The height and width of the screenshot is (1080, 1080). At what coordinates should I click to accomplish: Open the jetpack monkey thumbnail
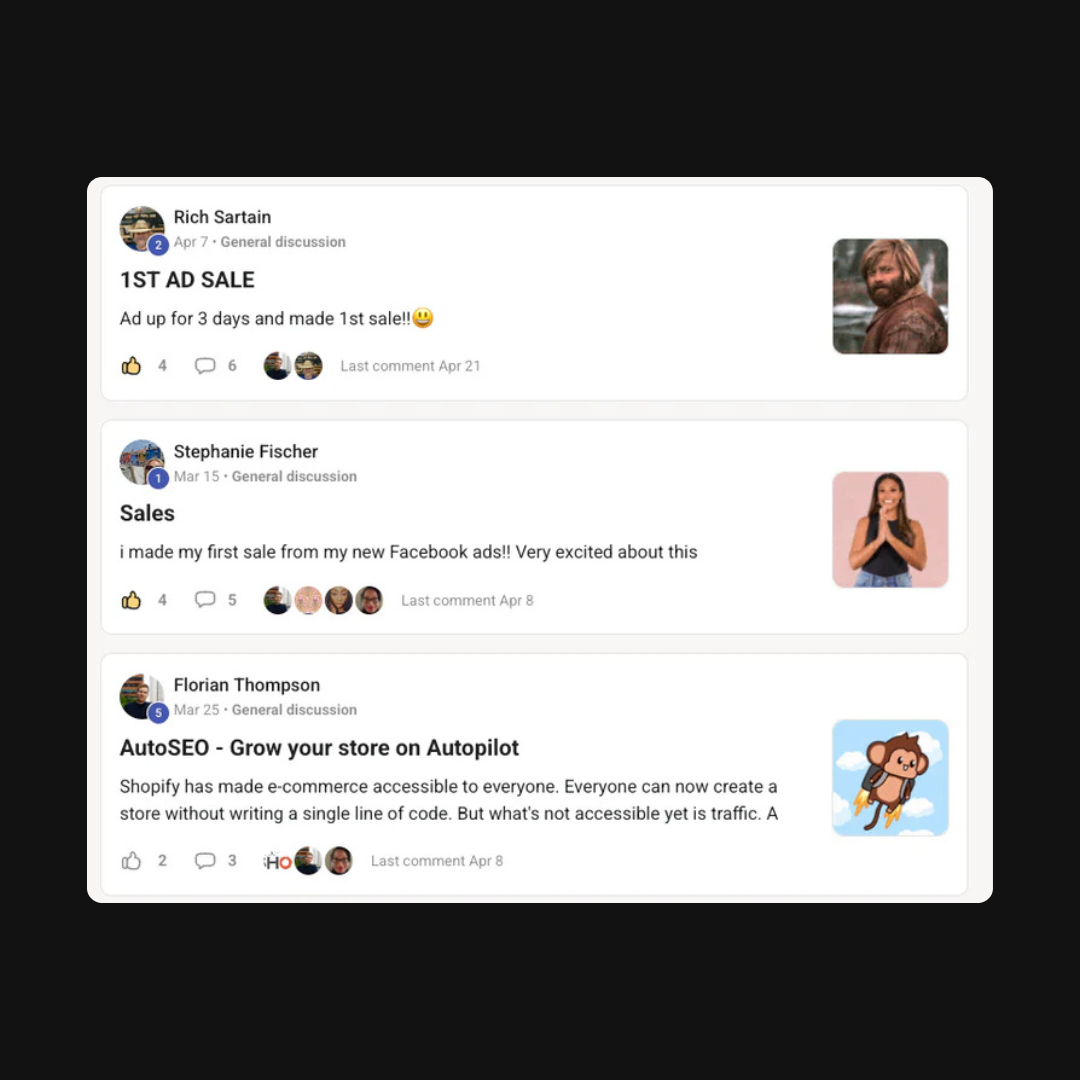tap(890, 778)
